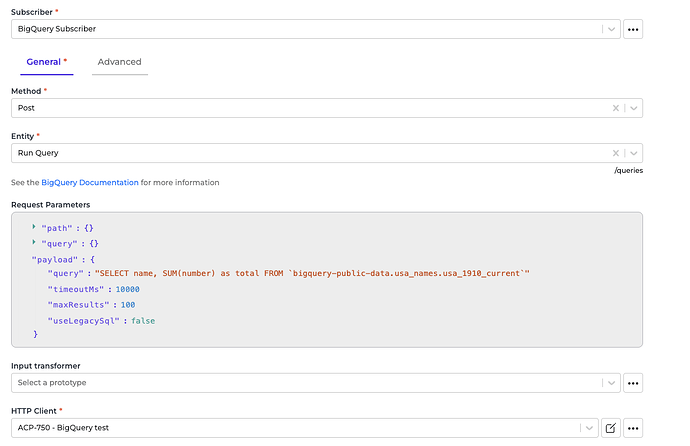Switch to the Advanced tab
Image resolution: width=690 pixels, height=446 pixels.
[x=119, y=62]
